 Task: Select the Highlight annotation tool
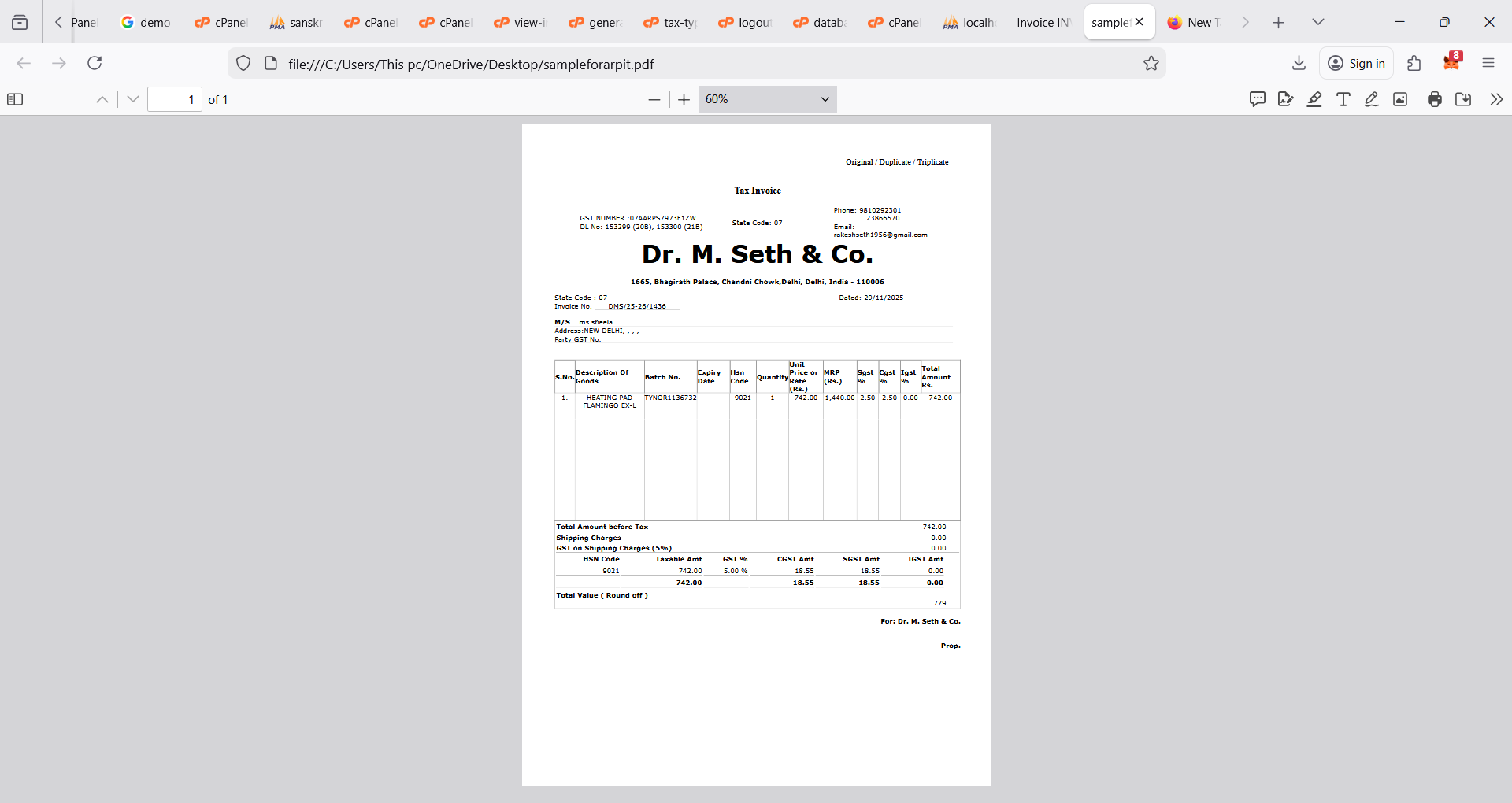(1314, 99)
